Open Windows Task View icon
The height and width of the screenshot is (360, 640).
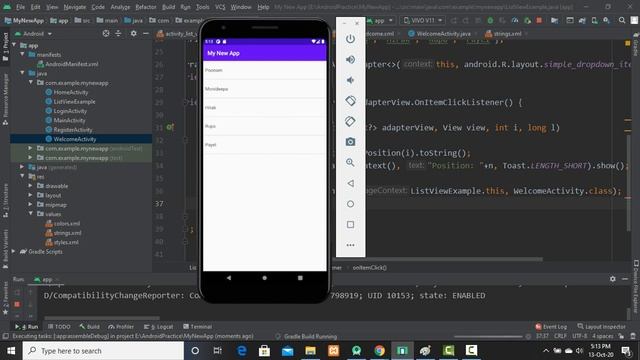tap(218, 351)
